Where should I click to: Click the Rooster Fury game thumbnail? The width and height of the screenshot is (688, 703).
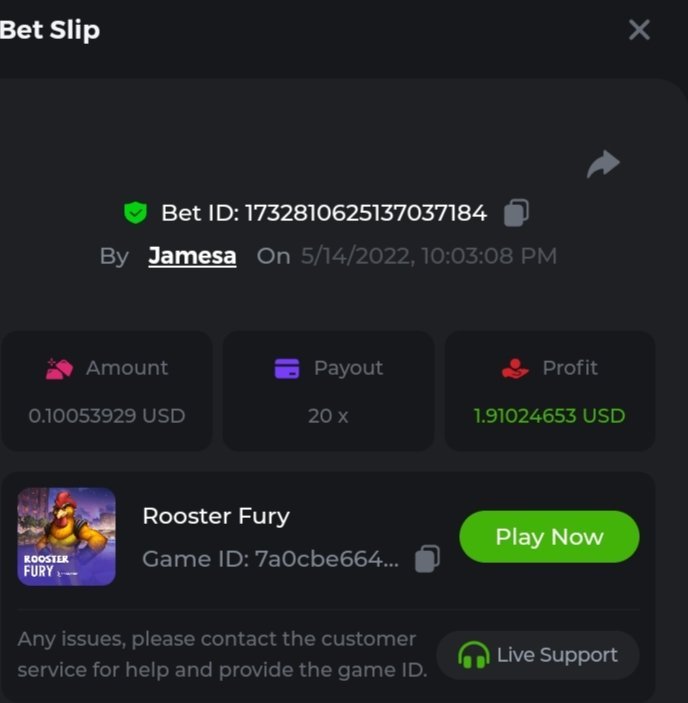pyautogui.click(x=67, y=536)
